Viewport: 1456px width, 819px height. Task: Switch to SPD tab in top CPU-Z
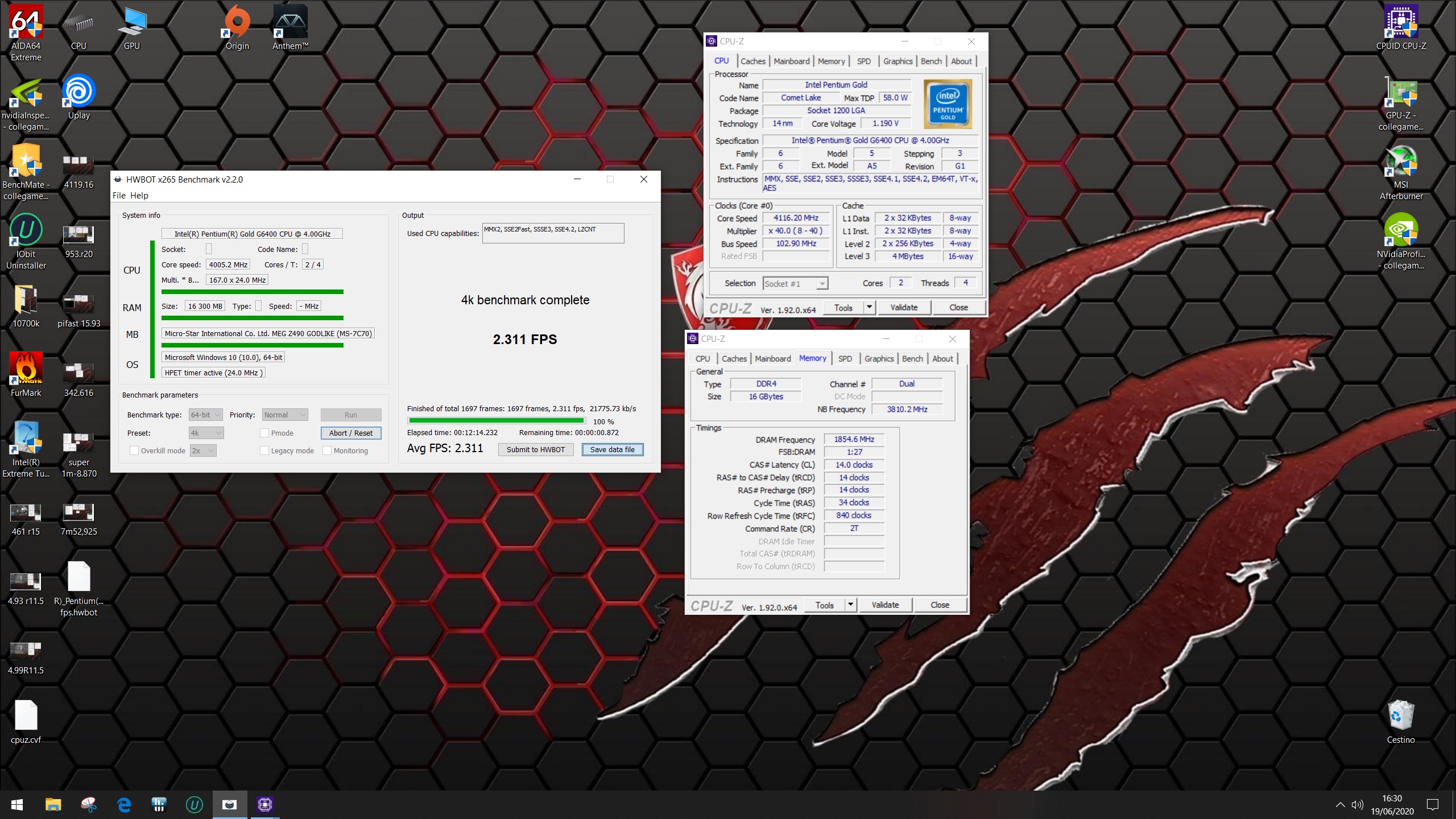pyautogui.click(x=863, y=61)
